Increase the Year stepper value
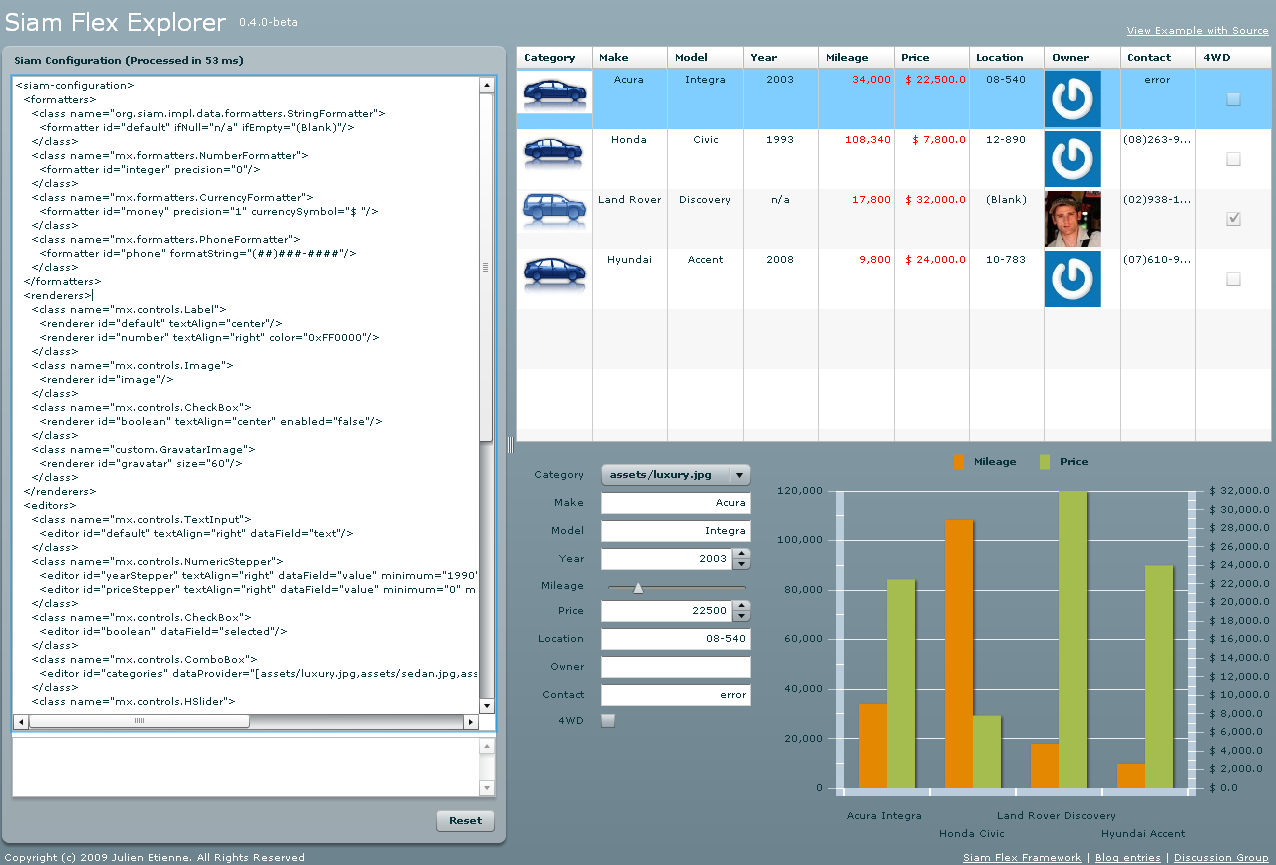The width and height of the screenshot is (1276, 865). 741,554
